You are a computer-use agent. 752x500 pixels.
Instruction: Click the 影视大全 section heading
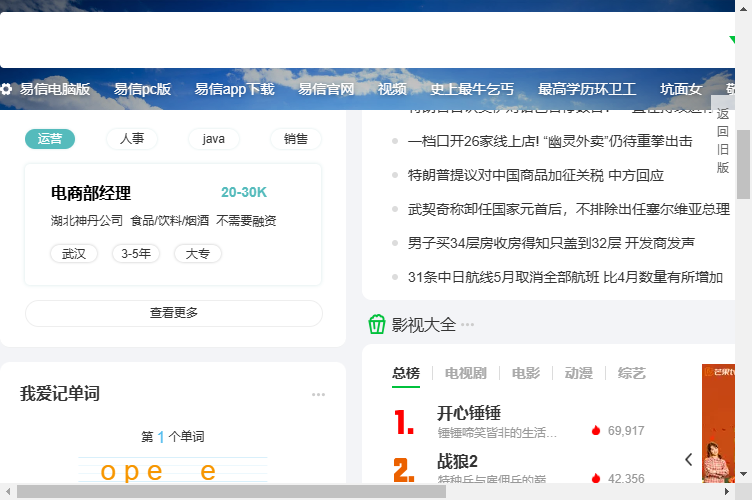423,325
